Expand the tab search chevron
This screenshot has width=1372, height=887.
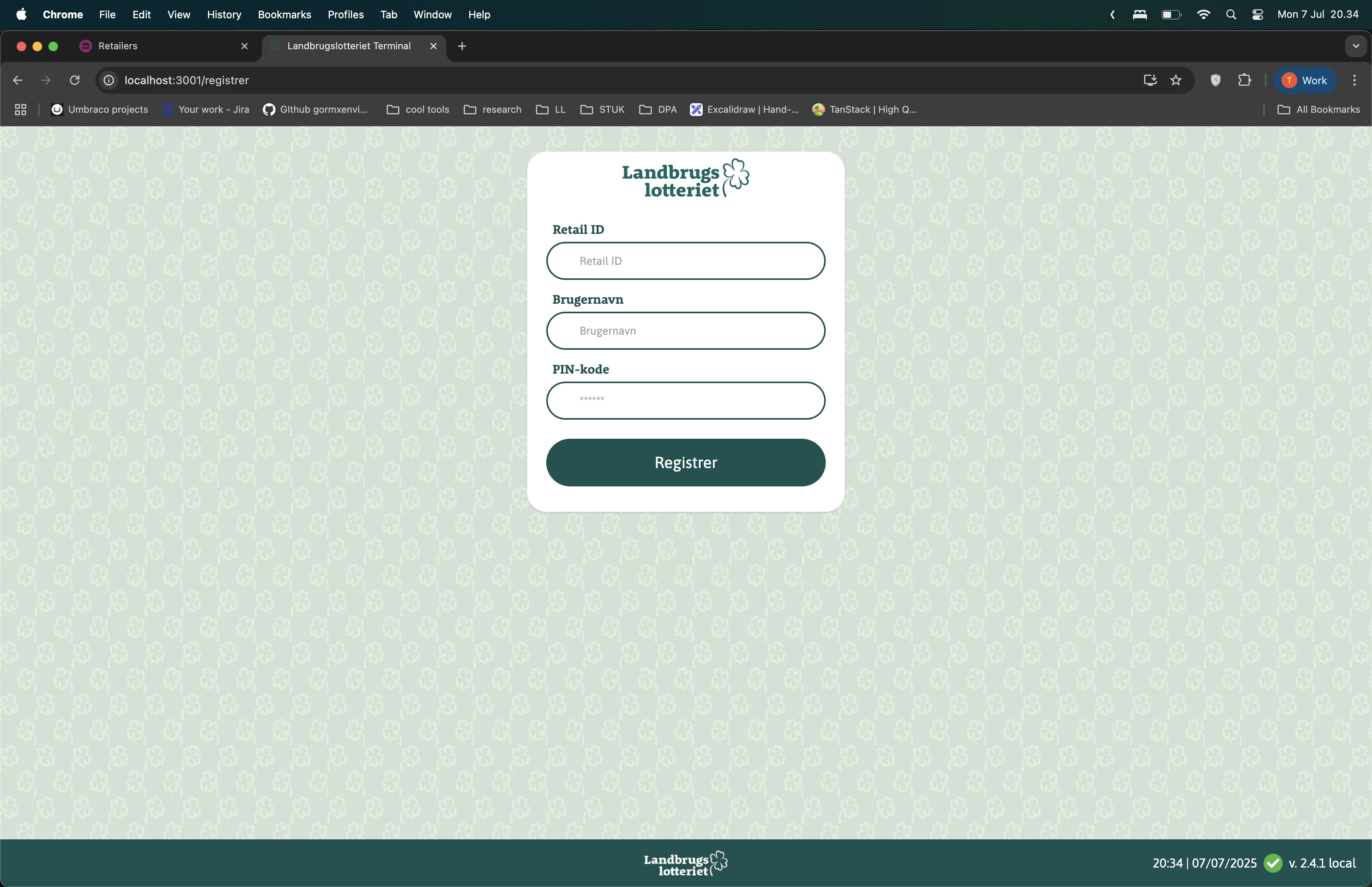click(x=1355, y=46)
